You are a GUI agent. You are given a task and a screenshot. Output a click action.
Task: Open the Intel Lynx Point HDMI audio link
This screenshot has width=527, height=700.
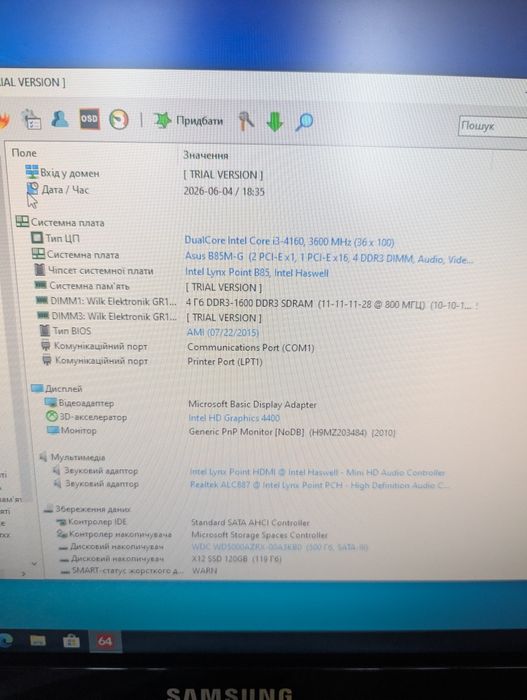[317, 472]
